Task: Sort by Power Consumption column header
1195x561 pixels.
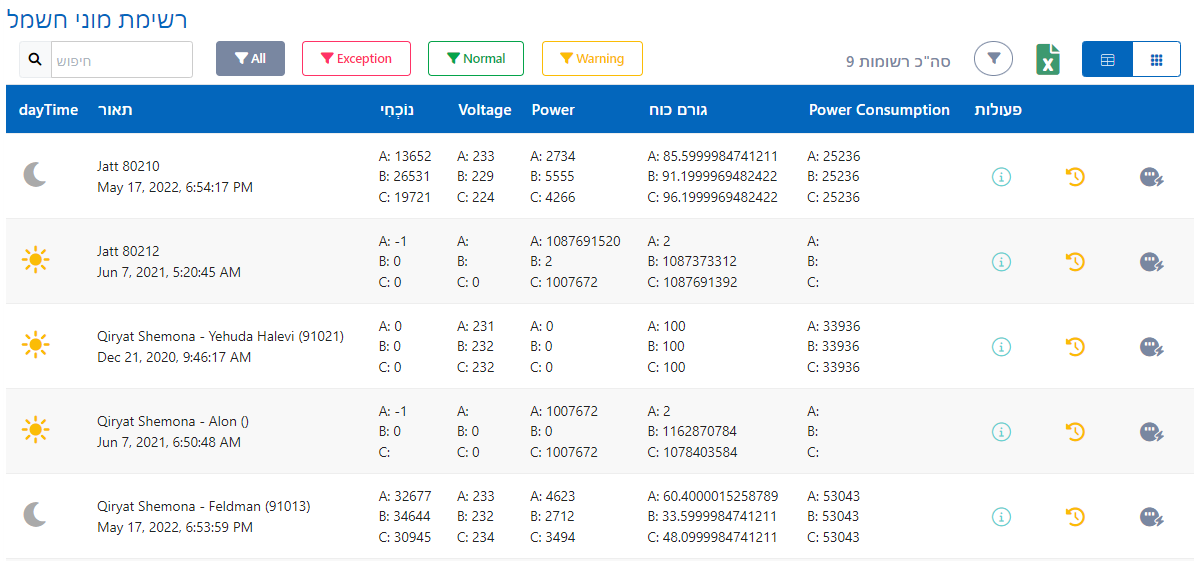Action: pyautogui.click(x=878, y=110)
